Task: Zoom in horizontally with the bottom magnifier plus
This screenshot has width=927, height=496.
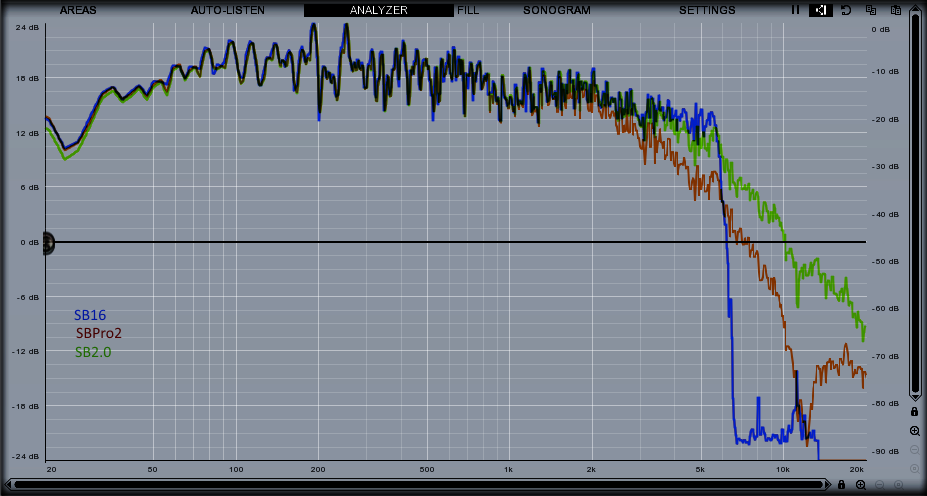Action: pyautogui.click(x=861, y=485)
